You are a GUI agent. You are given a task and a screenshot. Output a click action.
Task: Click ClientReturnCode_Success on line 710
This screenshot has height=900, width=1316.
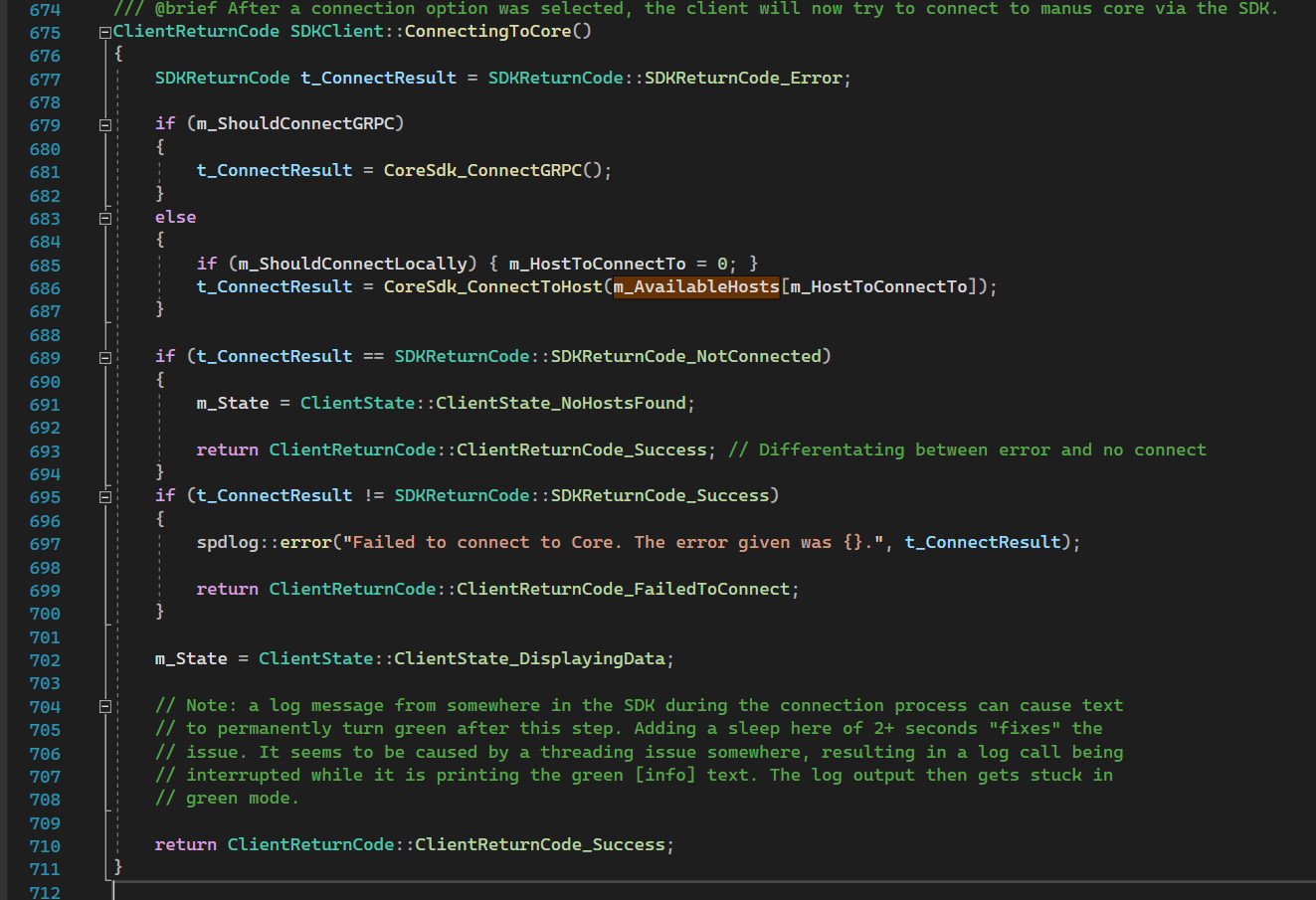[x=540, y=844]
